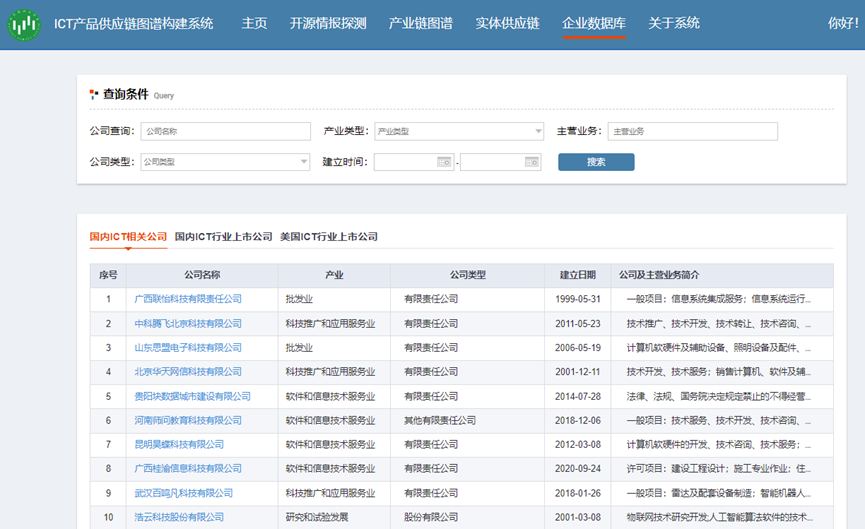Select date cell 2018-01-26
The width and height of the screenshot is (865, 529).
pos(578,493)
